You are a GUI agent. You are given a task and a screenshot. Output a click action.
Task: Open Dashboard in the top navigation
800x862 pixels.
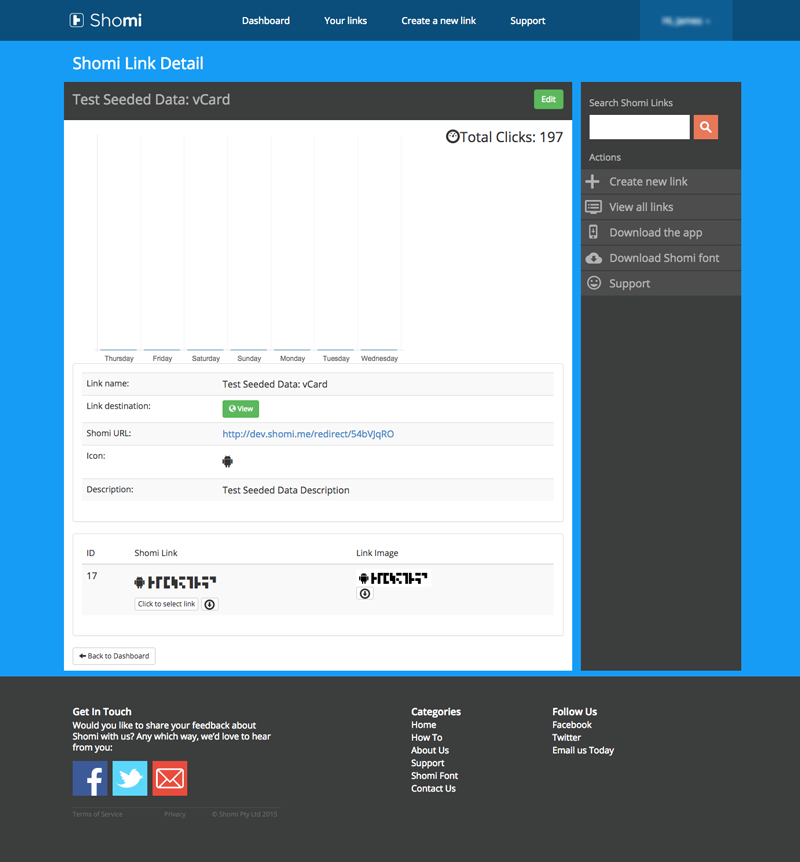point(266,20)
